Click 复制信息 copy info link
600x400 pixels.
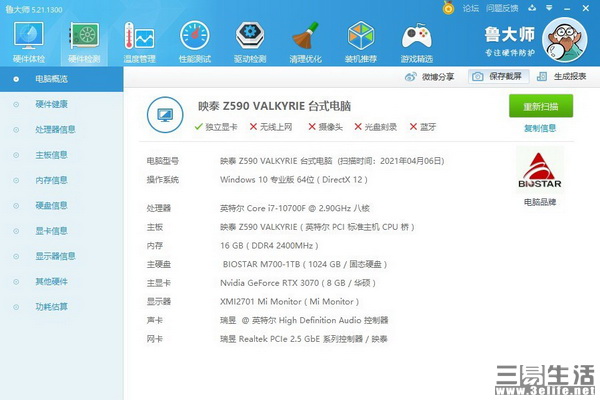coord(540,128)
